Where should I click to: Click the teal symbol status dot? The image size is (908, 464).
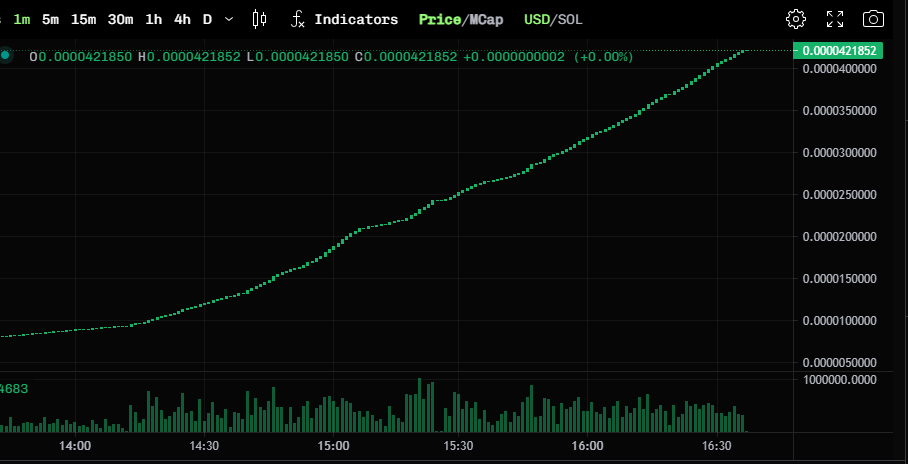[x=6, y=56]
